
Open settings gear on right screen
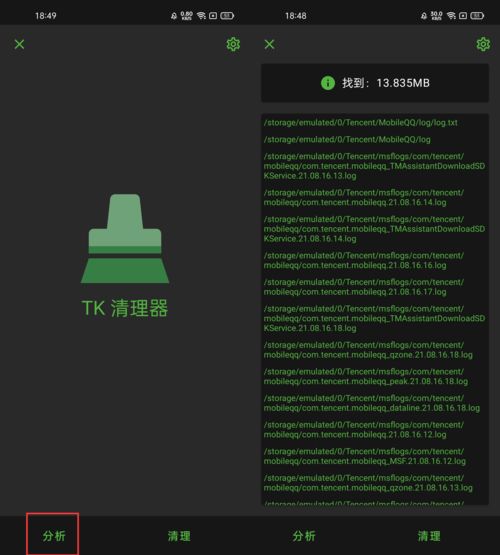tap(483, 45)
